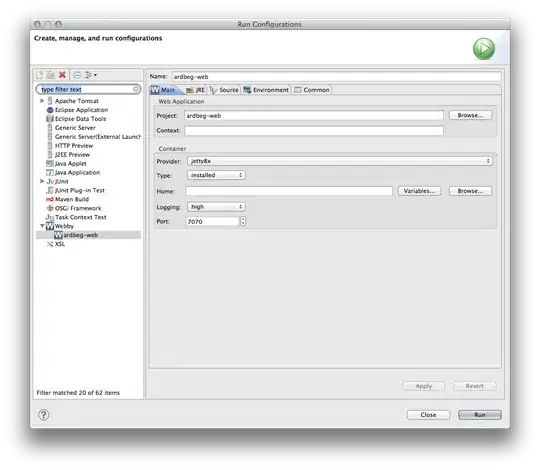Click the Run button

[479, 415]
